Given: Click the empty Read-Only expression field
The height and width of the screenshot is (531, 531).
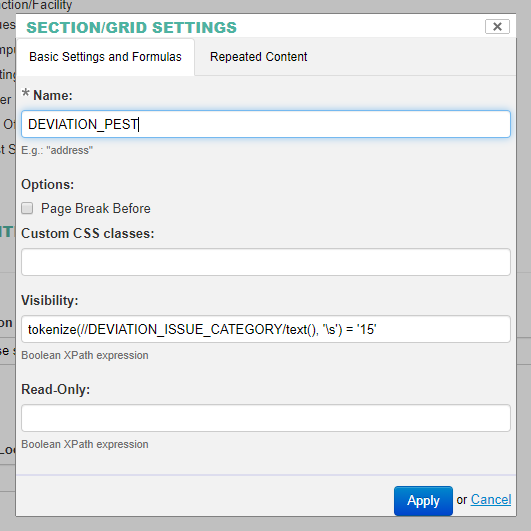Looking at the screenshot, I should 266,418.
